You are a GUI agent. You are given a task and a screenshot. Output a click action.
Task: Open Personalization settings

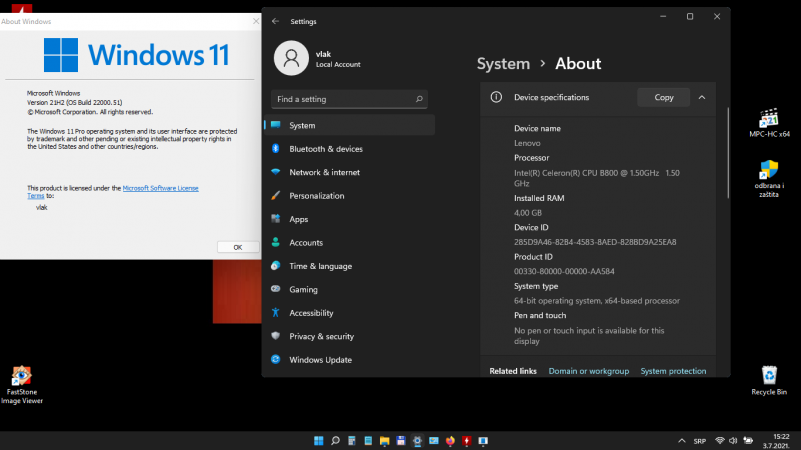point(349,196)
